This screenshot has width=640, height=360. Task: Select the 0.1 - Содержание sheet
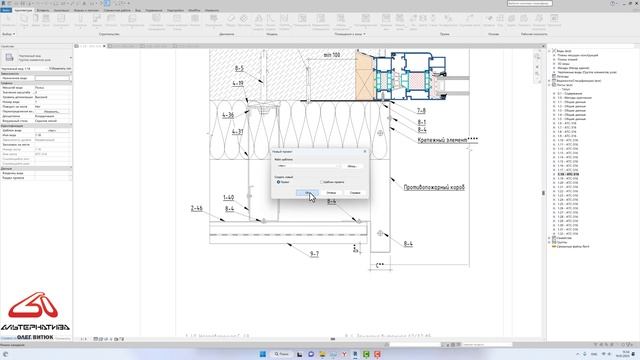click(x=570, y=93)
